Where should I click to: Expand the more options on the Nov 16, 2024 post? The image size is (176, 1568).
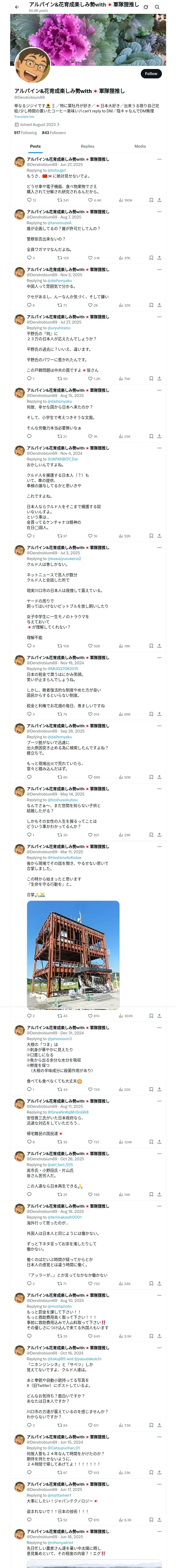(x=160, y=658)
